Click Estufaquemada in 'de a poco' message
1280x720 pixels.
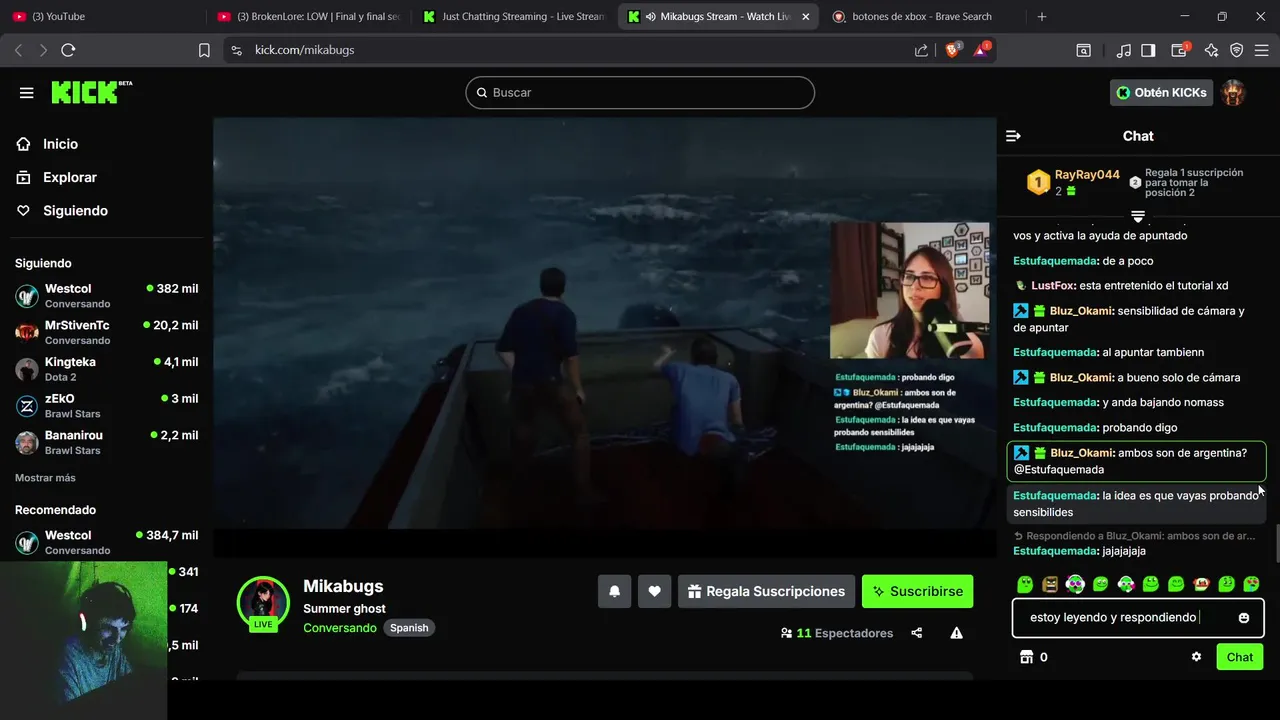point(1055,261)
